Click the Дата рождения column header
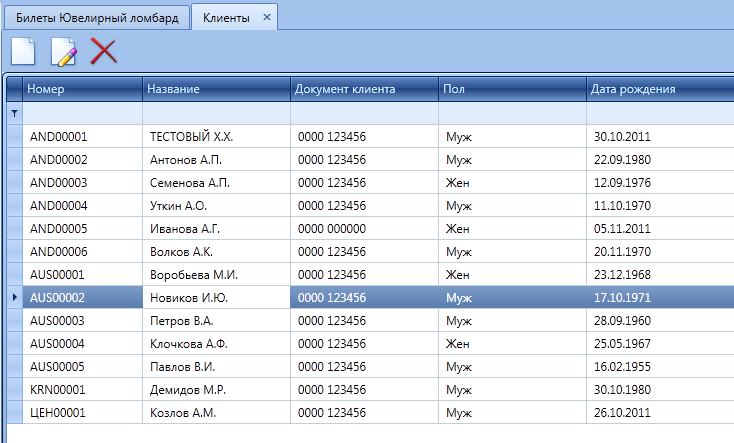734x443 pixels. pyautogui.click(x=658, y=89)
